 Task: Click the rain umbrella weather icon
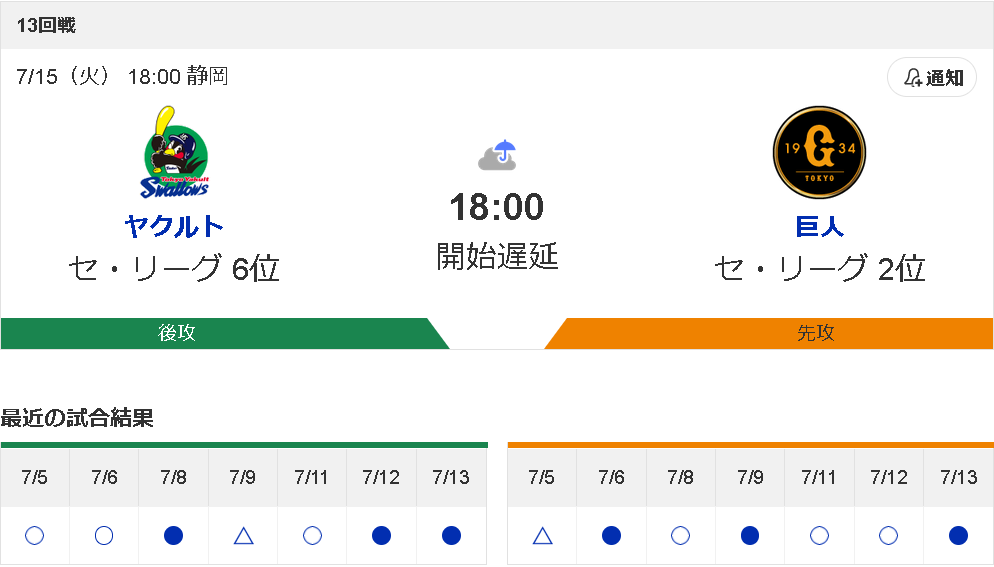pos(497,155)
